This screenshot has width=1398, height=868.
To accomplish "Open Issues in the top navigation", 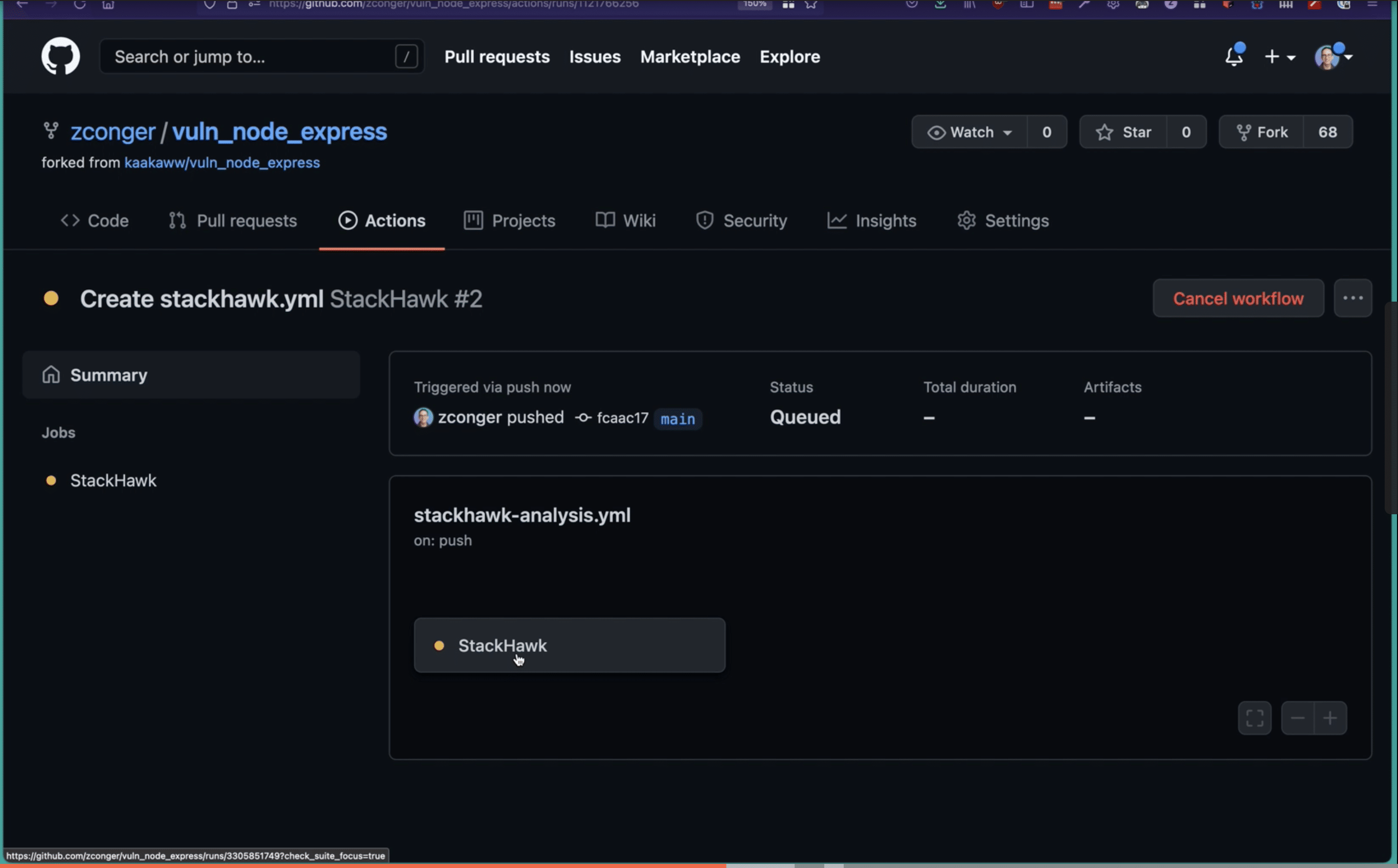I will click(x=595, y=57).
